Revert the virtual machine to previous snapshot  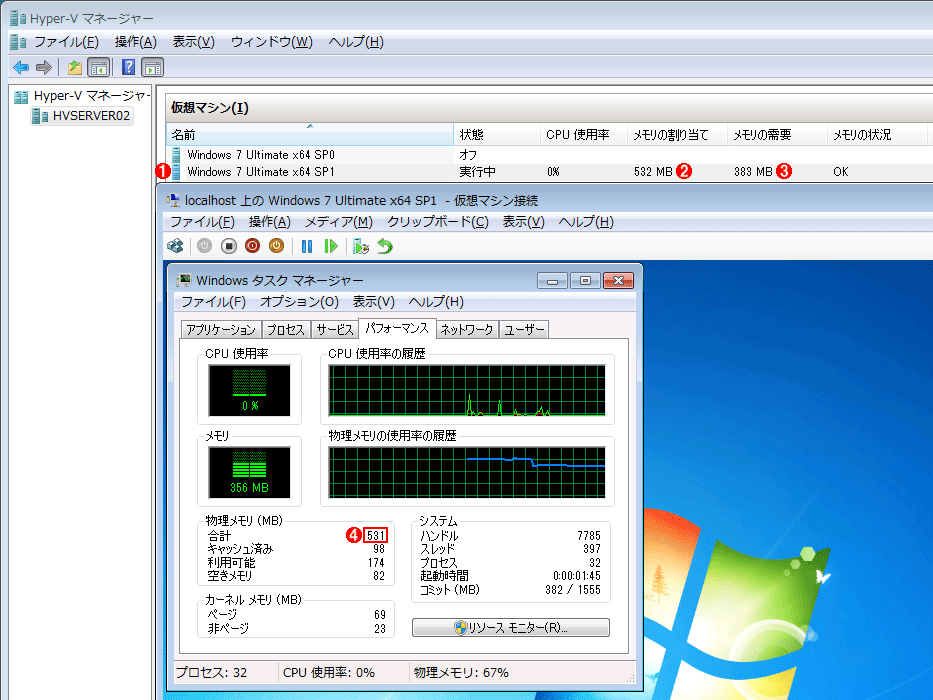[x=386, y=247]
